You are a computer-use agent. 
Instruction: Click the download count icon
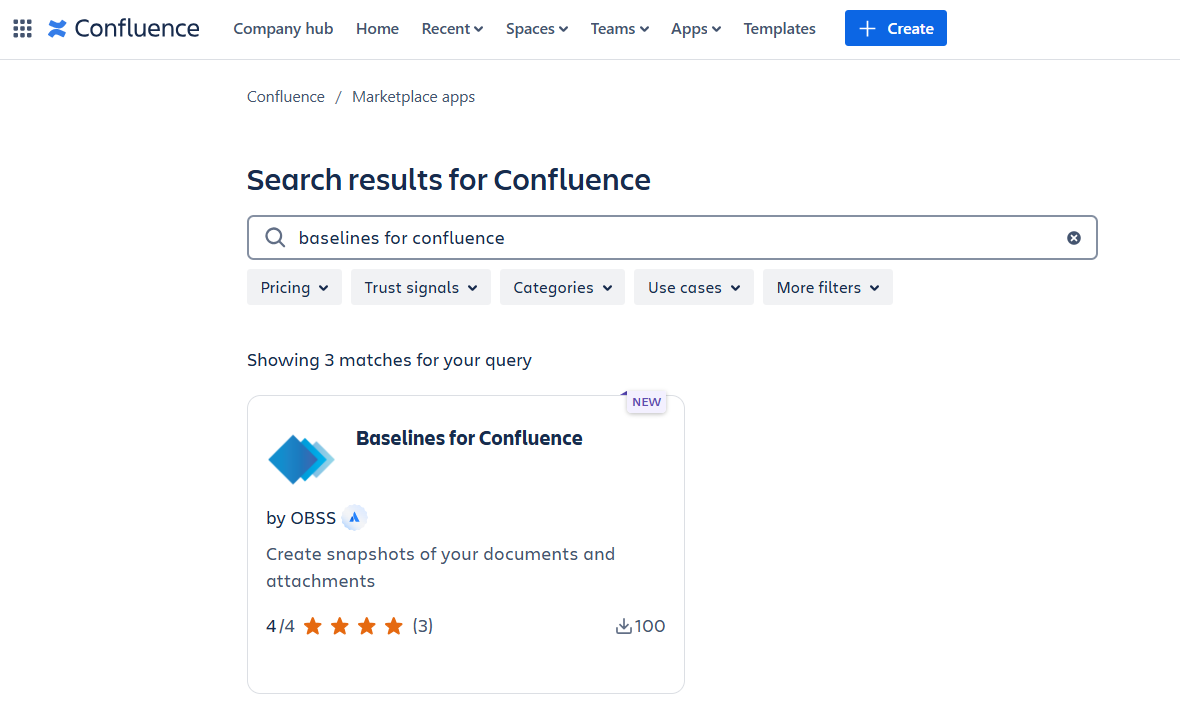(x=623, y=626)
